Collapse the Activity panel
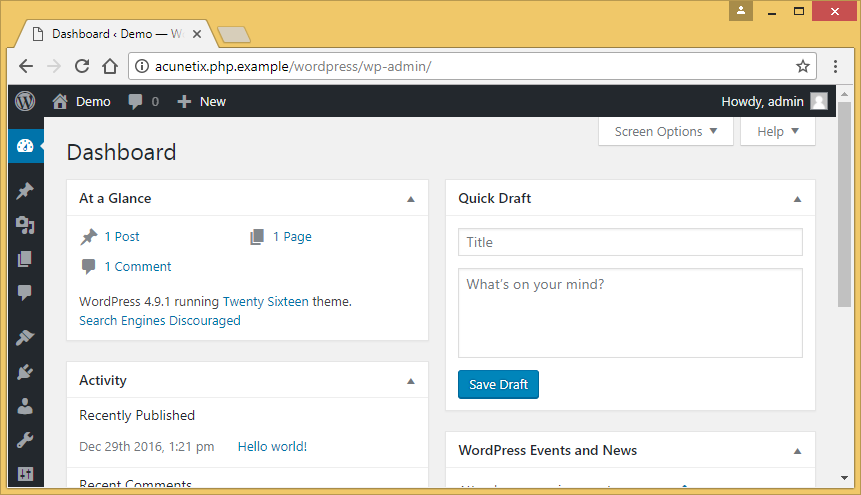Image resolution: width=861 pixels, height=495 pixels. (411, 381)
